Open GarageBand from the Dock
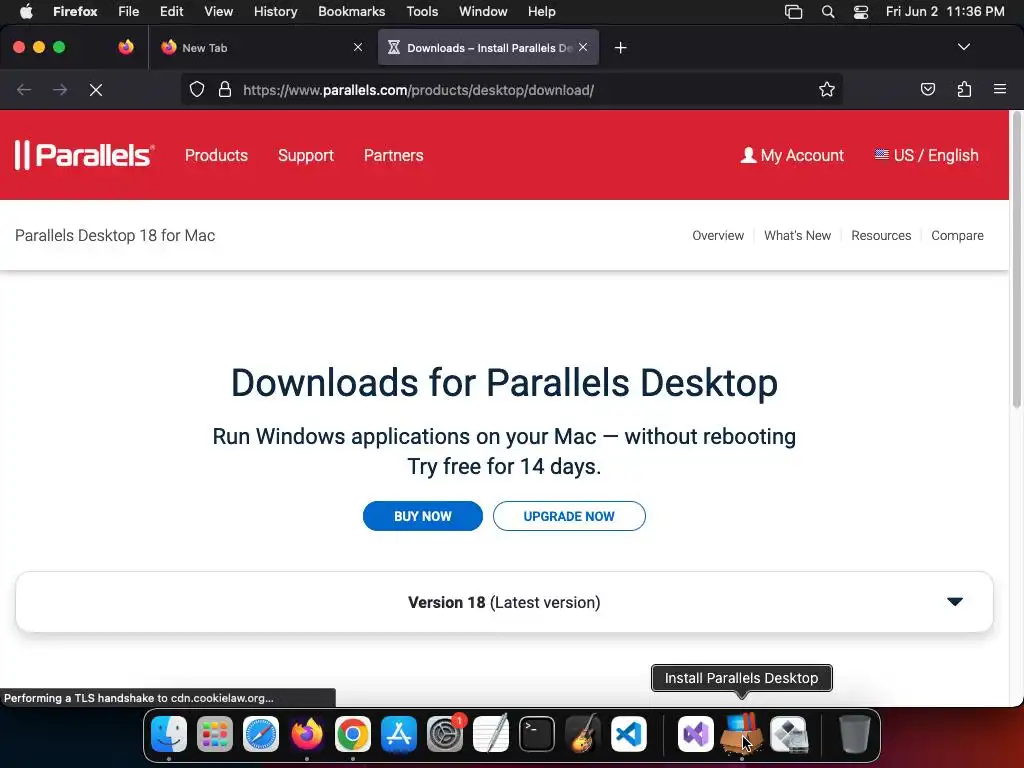Image resolution: width=1024 pixels, height=768 pixels. 583,734
